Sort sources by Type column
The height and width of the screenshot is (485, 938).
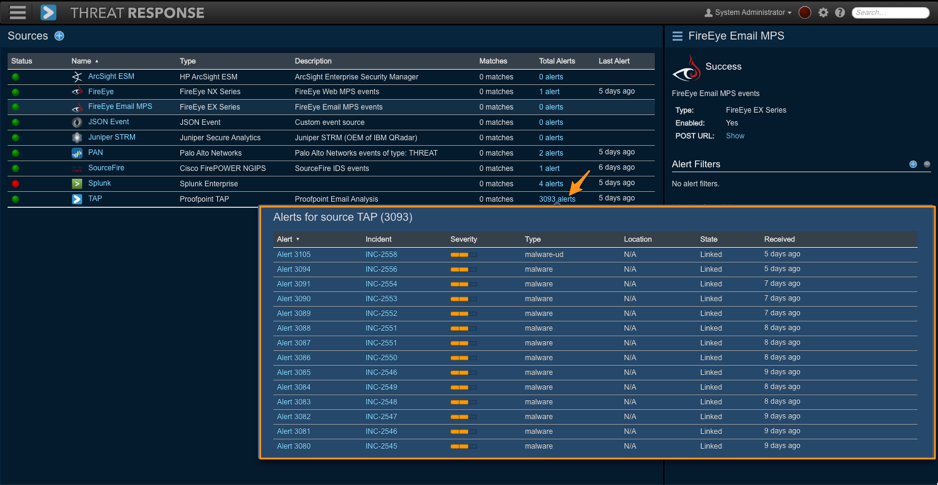click(187, 61)
